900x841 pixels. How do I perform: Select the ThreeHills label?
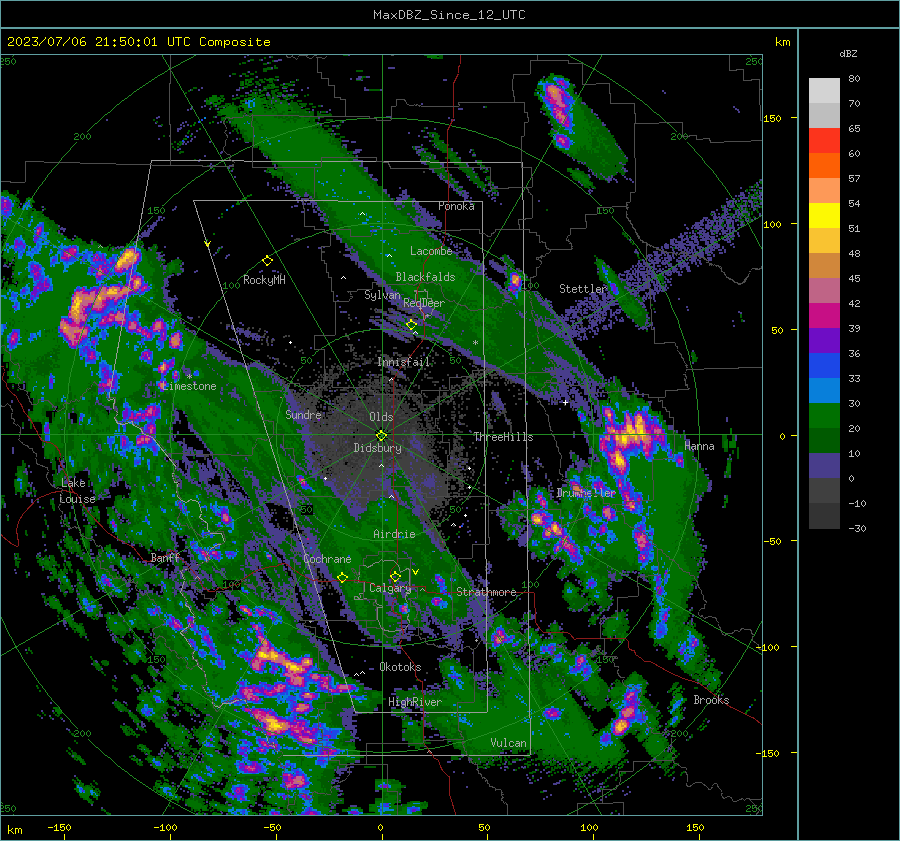503,437
